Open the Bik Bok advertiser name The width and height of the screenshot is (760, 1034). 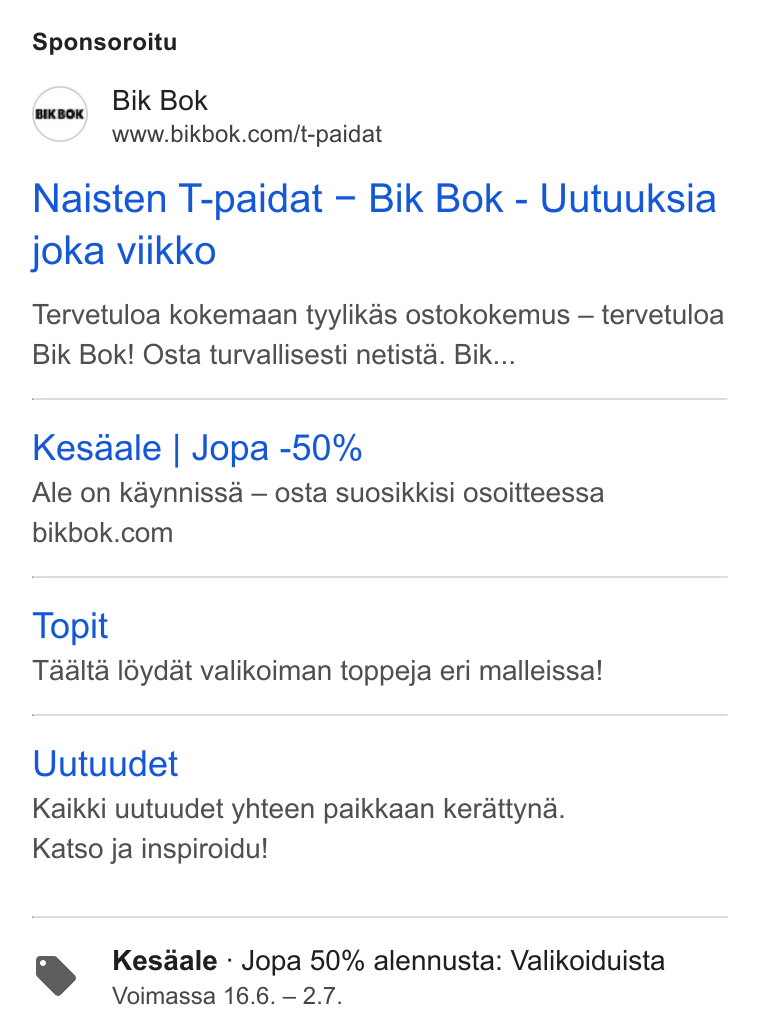pos(160,101)
